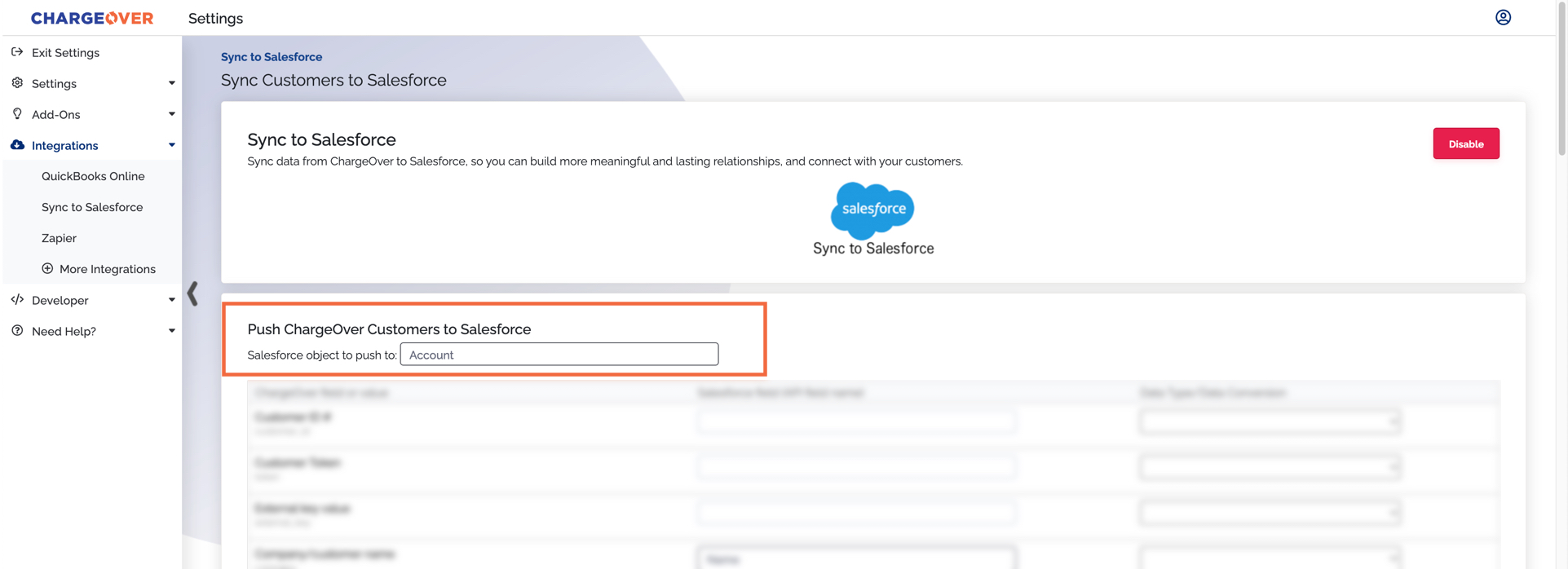Click the Integrations cloud icon

(x=17, y=145)
